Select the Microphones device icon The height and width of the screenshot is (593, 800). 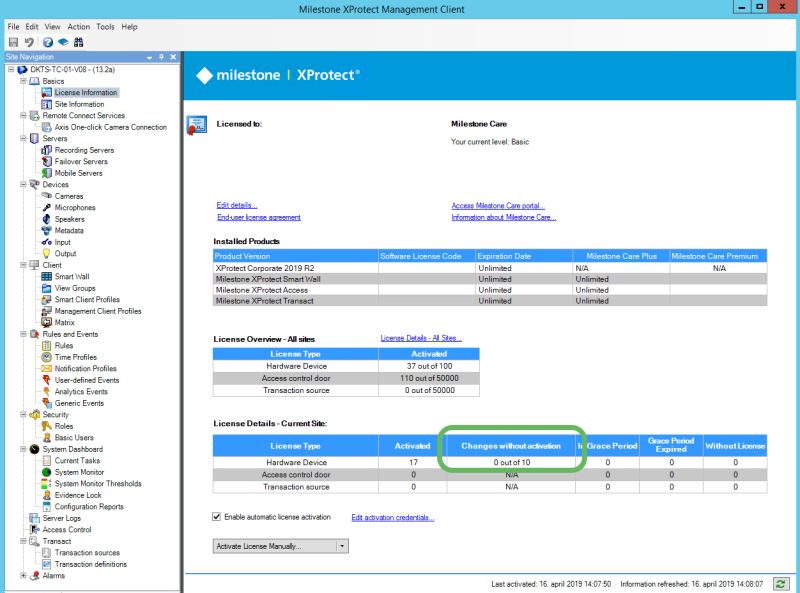click(x=45, y=207)
